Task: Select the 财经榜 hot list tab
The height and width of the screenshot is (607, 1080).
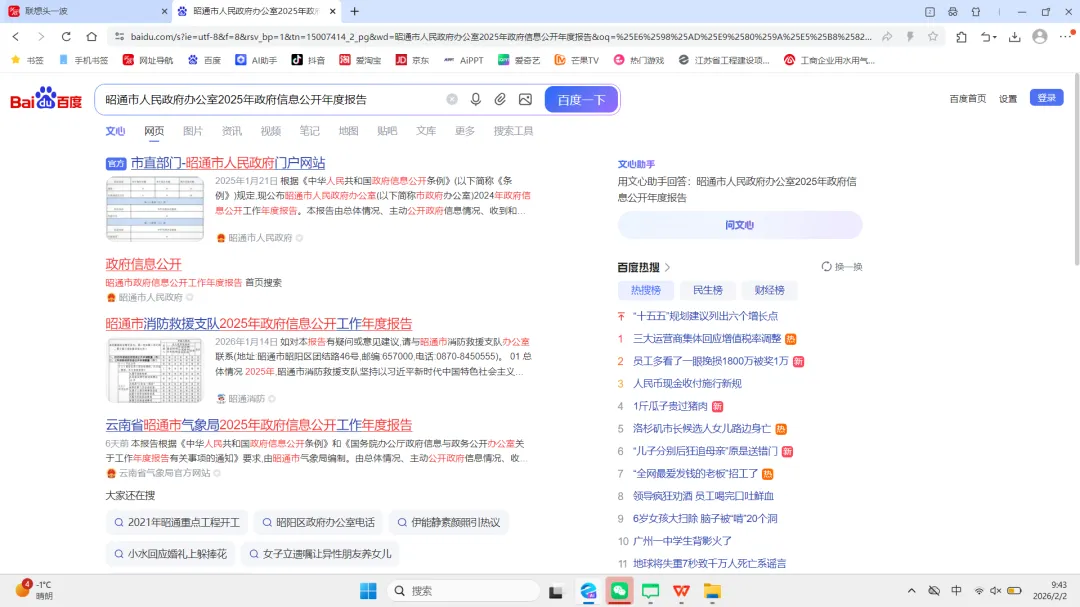Action: 769,290
